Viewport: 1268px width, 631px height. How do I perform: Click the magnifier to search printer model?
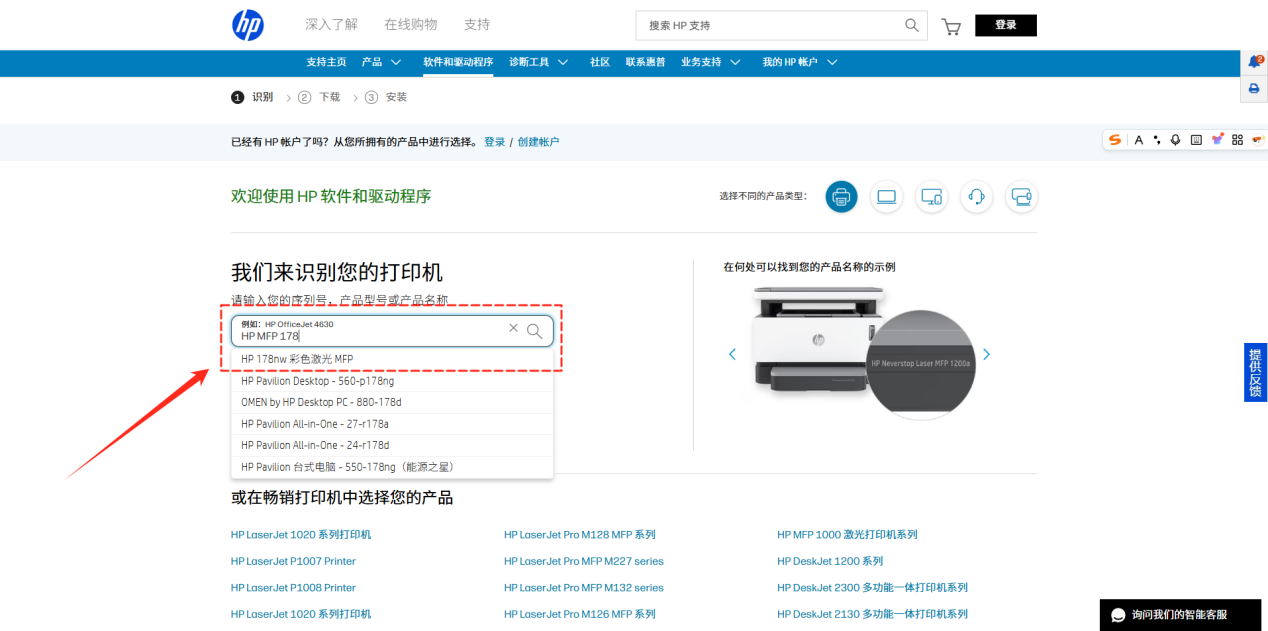[535, 330]
